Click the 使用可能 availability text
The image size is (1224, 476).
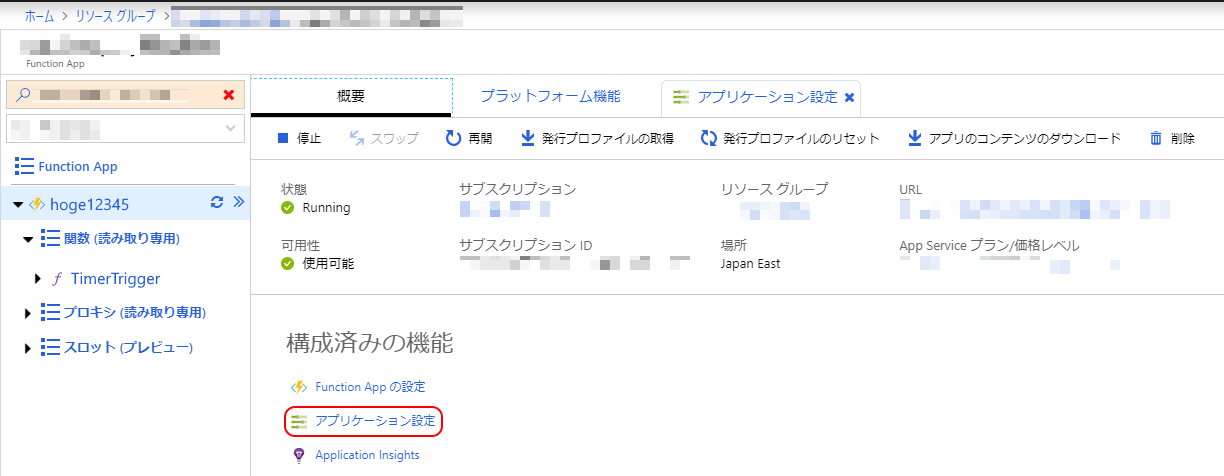(328, 263)
